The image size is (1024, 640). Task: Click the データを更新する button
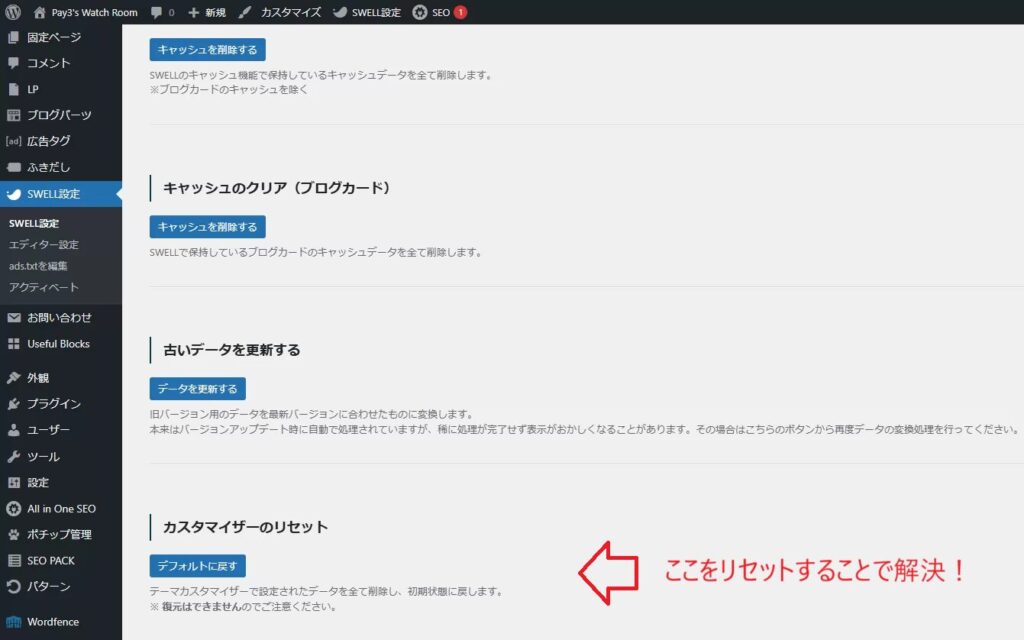[x=198, y=389]
